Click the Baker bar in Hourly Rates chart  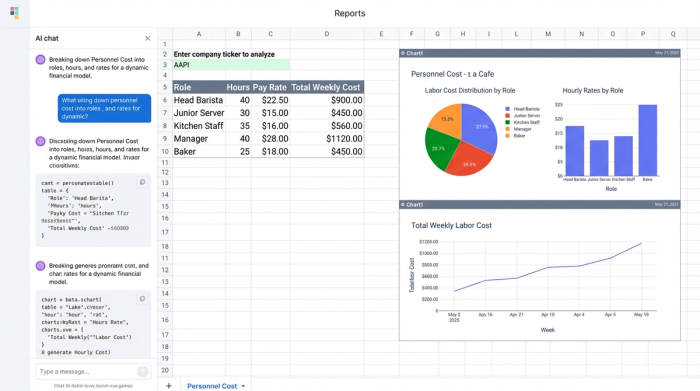(x=648, y=140)
